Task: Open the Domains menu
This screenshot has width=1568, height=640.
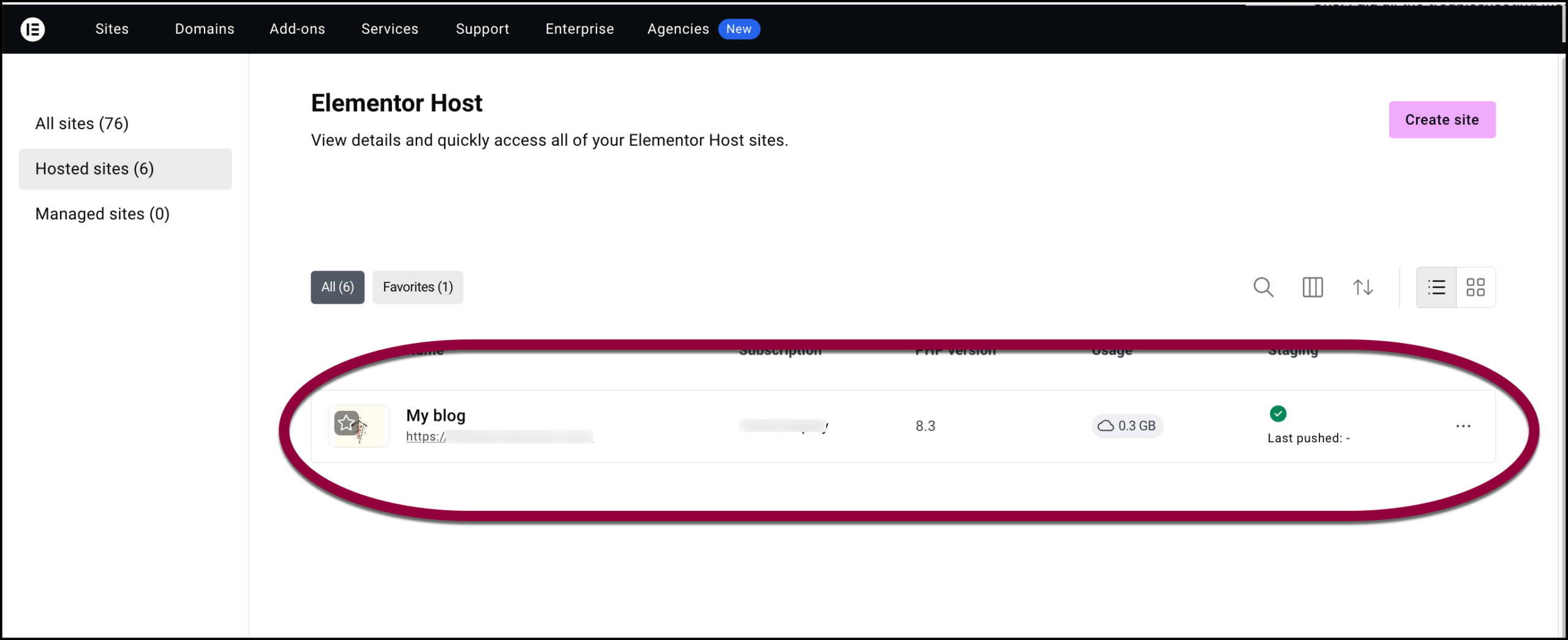Action: [205, 29]
